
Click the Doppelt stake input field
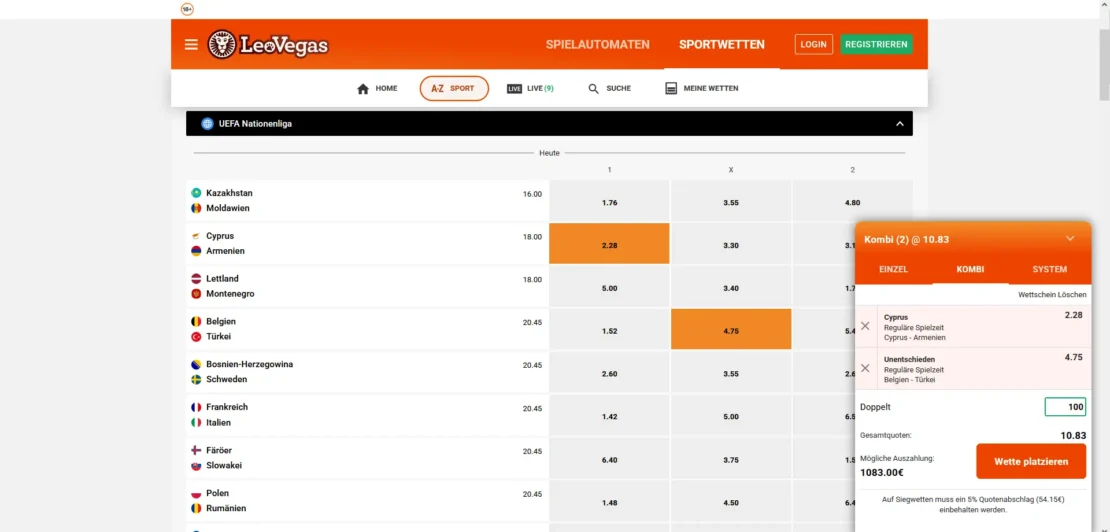[1065, 407]
